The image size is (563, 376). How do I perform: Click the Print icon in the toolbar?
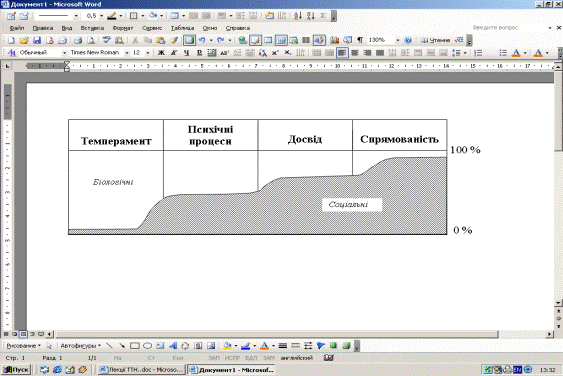(78, 40)
